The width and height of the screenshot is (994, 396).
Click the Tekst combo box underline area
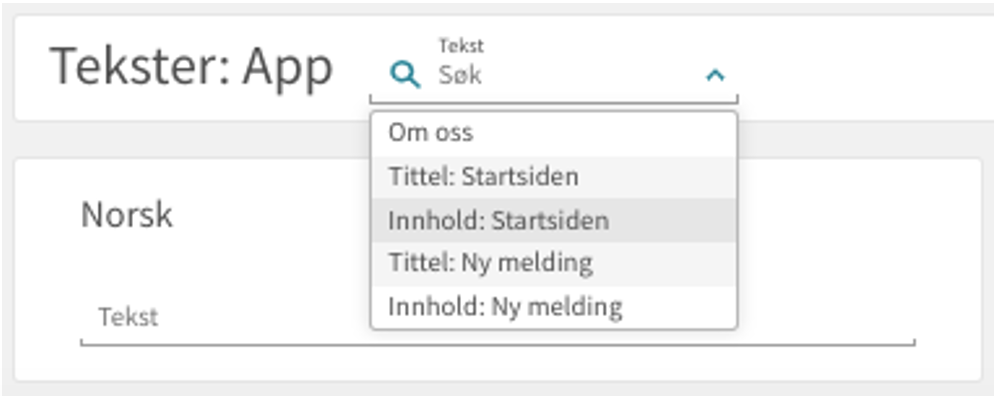coord(554,99)
